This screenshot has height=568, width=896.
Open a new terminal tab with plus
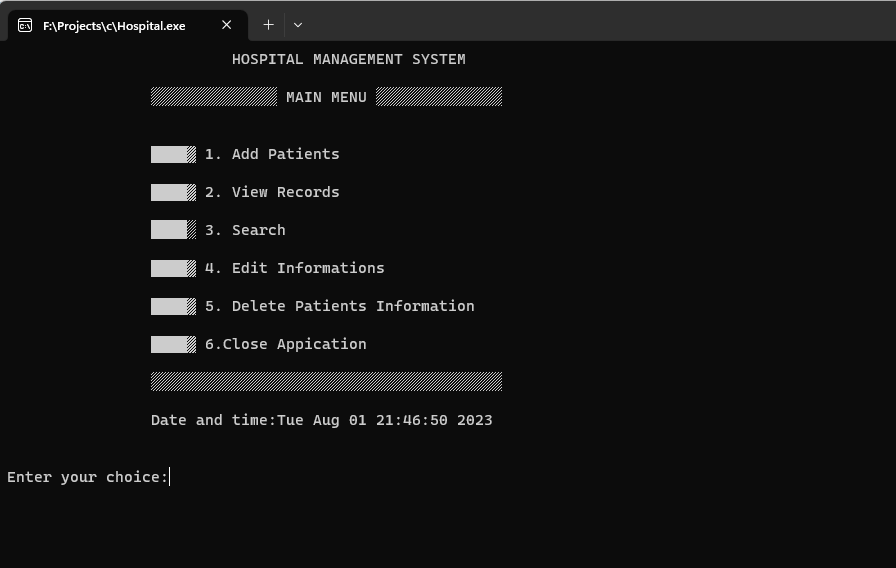point(268,25)
